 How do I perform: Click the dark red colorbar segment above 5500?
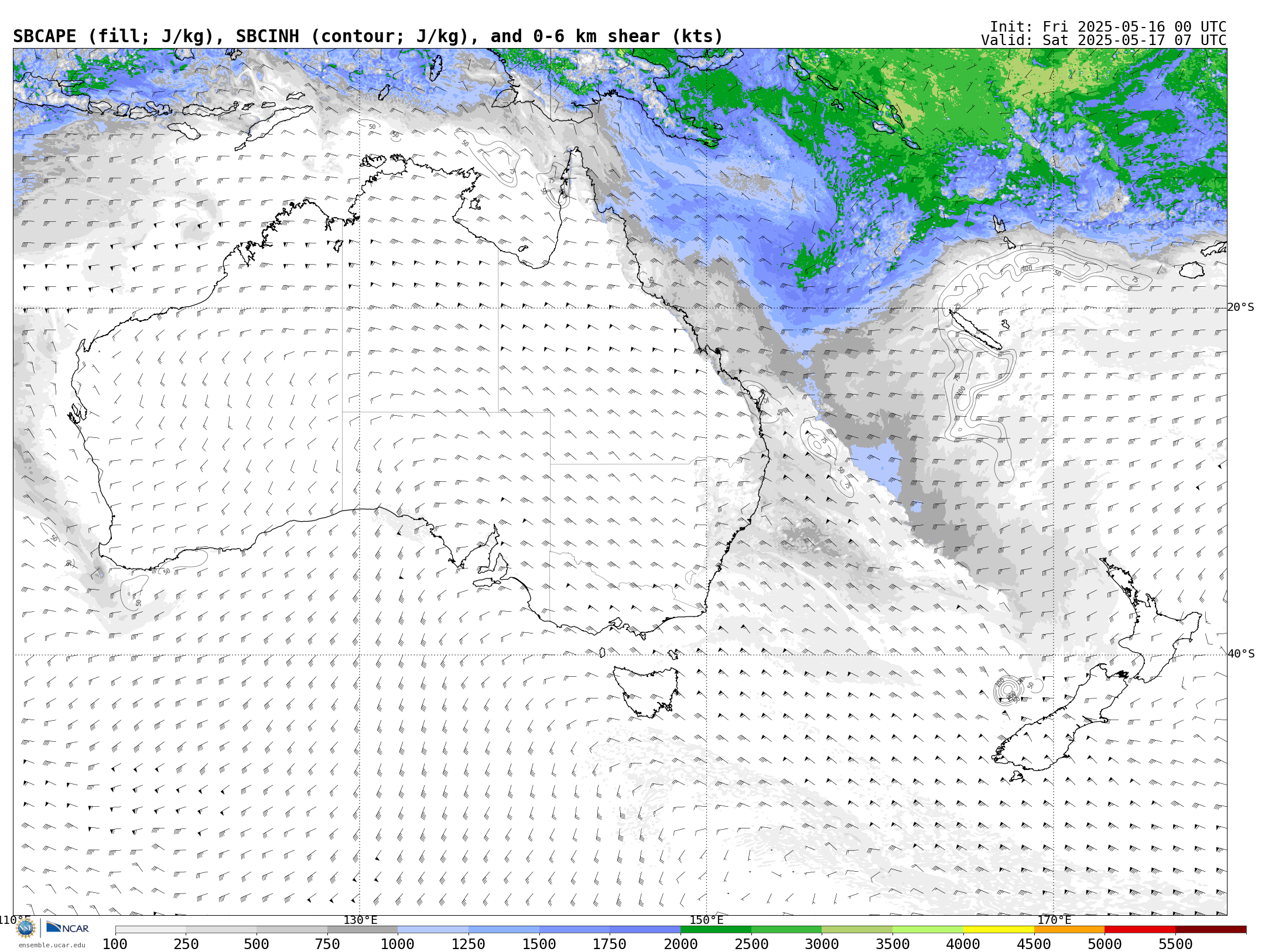1211,930
